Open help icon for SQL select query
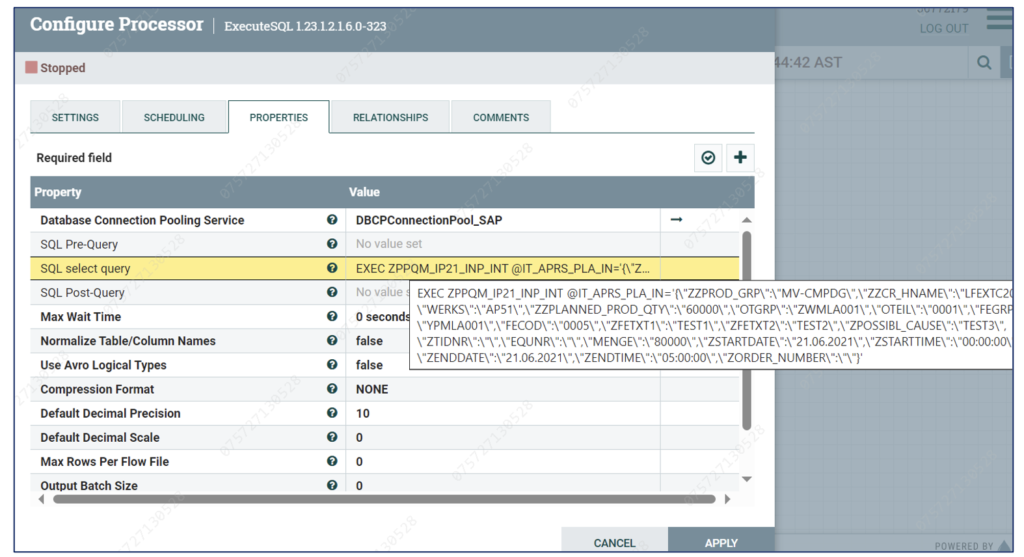The height and width of the screenshot is (557, 1024). tap(332, 268)
